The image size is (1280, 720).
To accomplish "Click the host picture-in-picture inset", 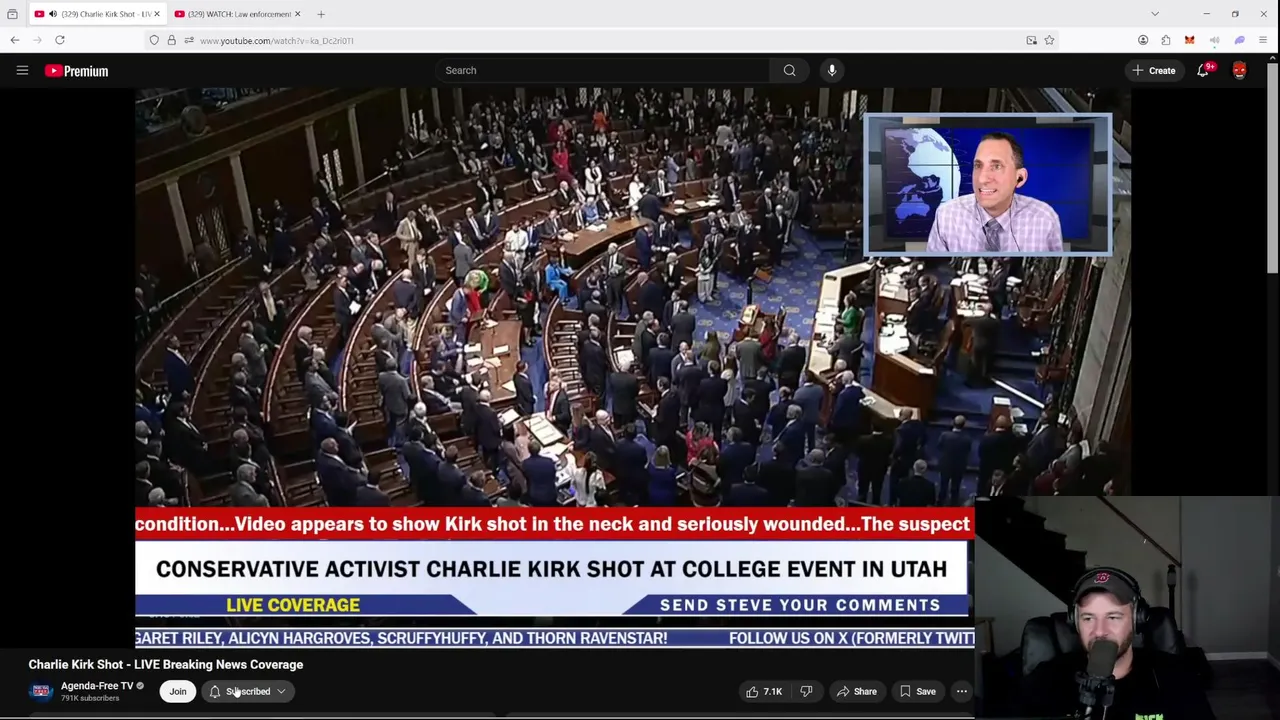I will coord(987,185).
